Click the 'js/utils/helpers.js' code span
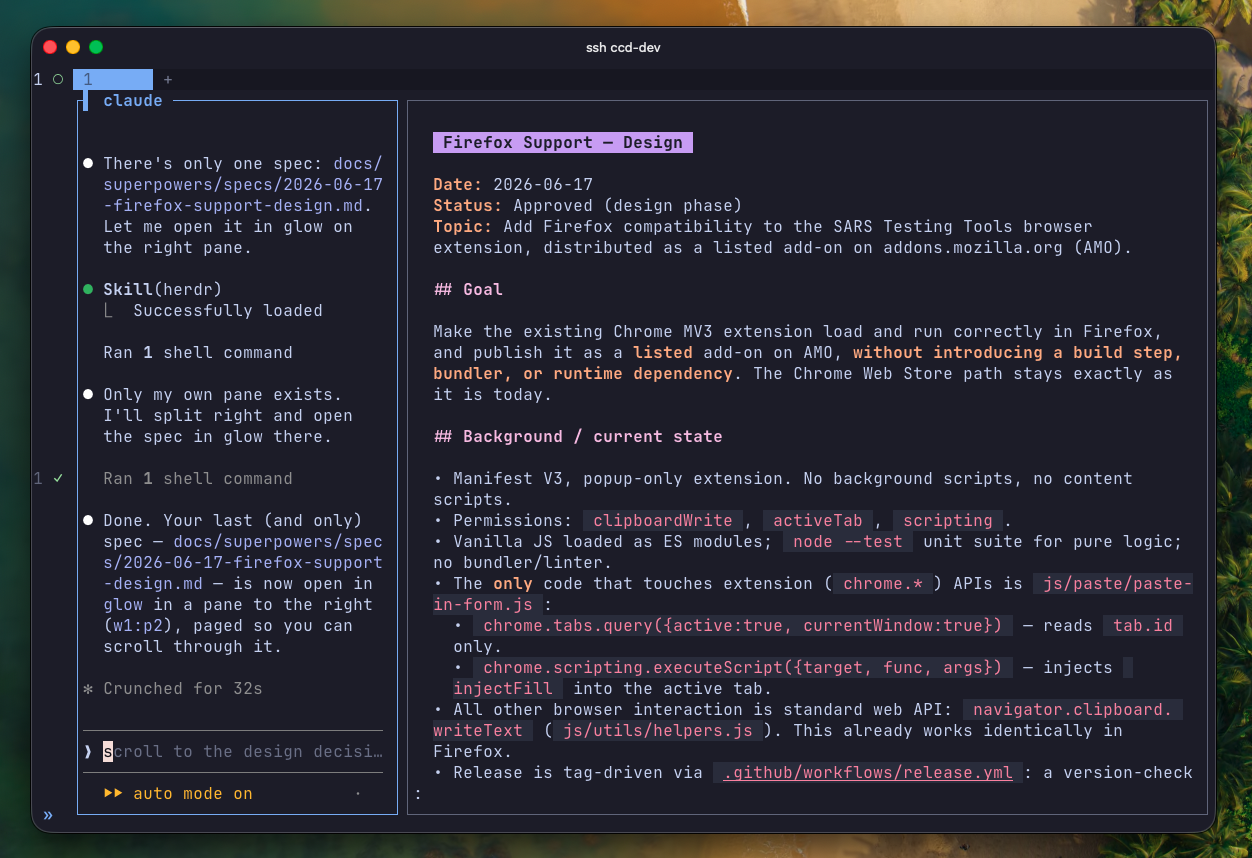 click(x=658, y=731)
